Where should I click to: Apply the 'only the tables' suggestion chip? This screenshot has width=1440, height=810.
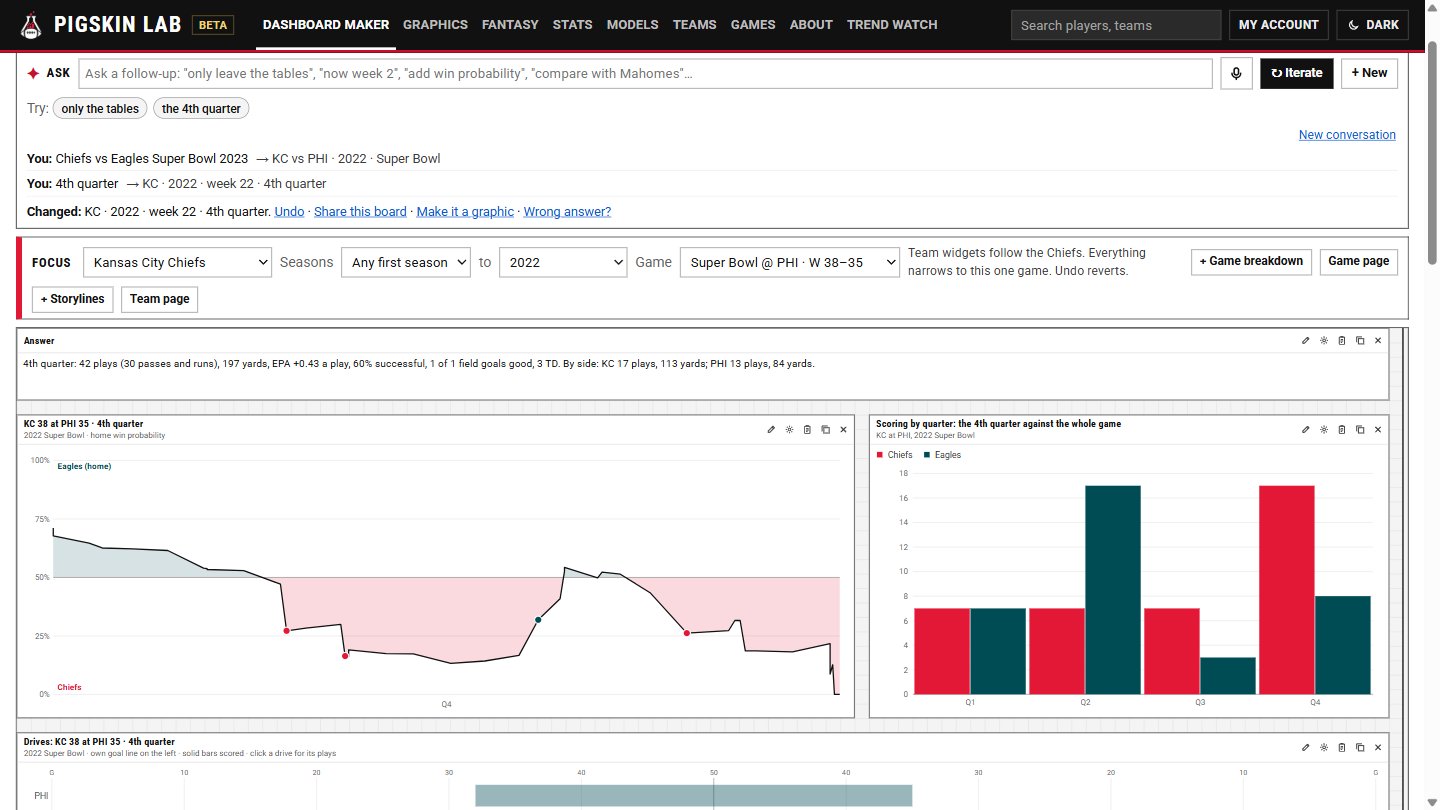pyautogui.click(x=100, y=109)
